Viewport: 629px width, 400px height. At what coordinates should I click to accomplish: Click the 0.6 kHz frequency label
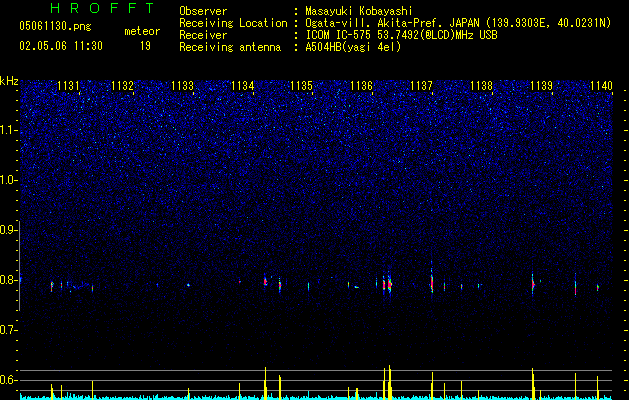click(x=8, y=380)
